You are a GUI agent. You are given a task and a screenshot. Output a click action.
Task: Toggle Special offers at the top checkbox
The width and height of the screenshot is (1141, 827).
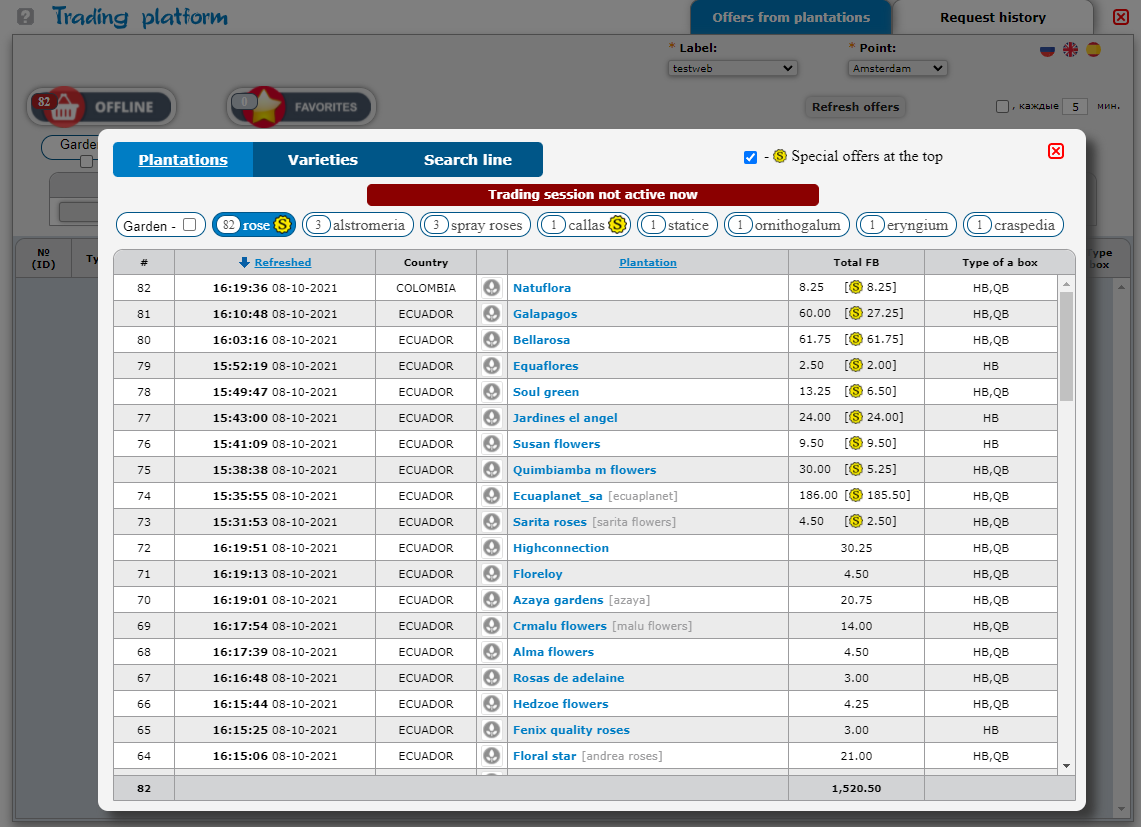tap(750, 157)
